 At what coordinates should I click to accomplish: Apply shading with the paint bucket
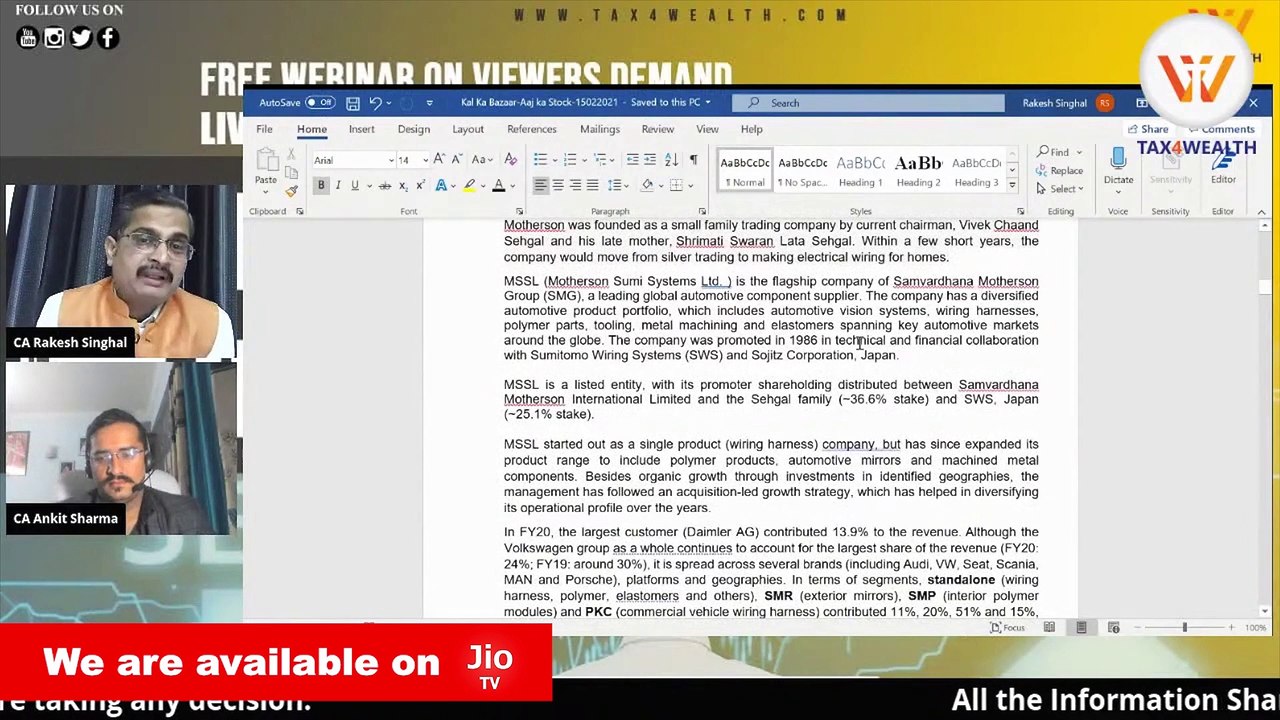point(647,185)
